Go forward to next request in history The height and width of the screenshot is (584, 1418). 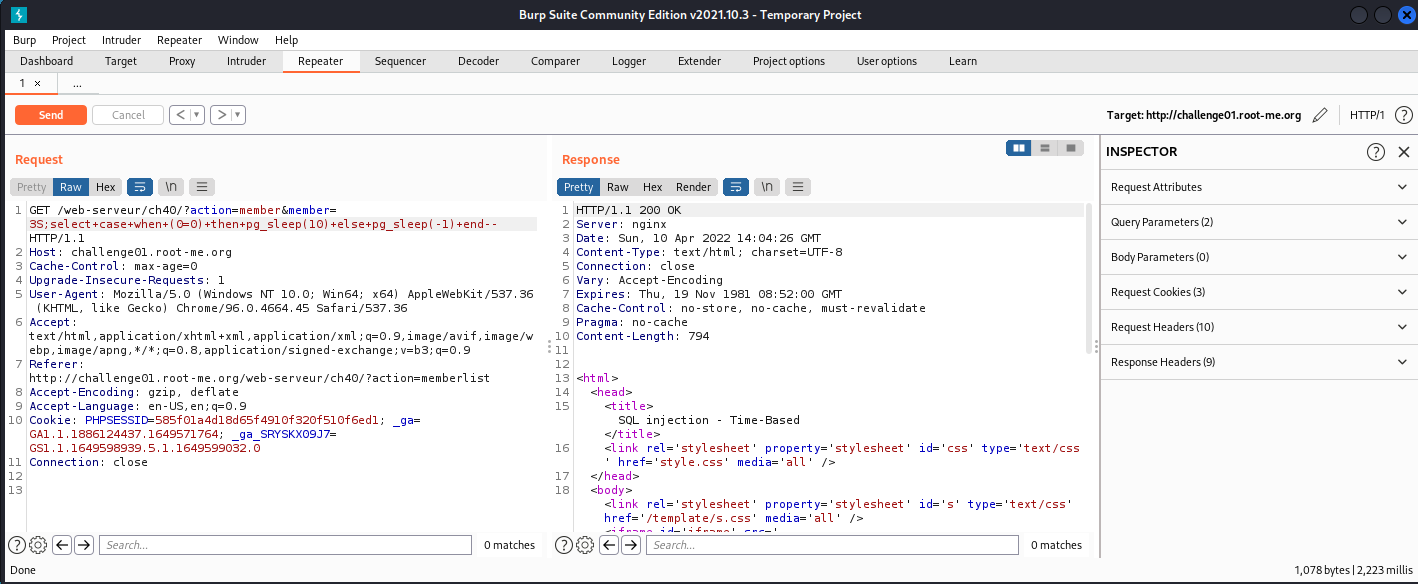(221, 115)
